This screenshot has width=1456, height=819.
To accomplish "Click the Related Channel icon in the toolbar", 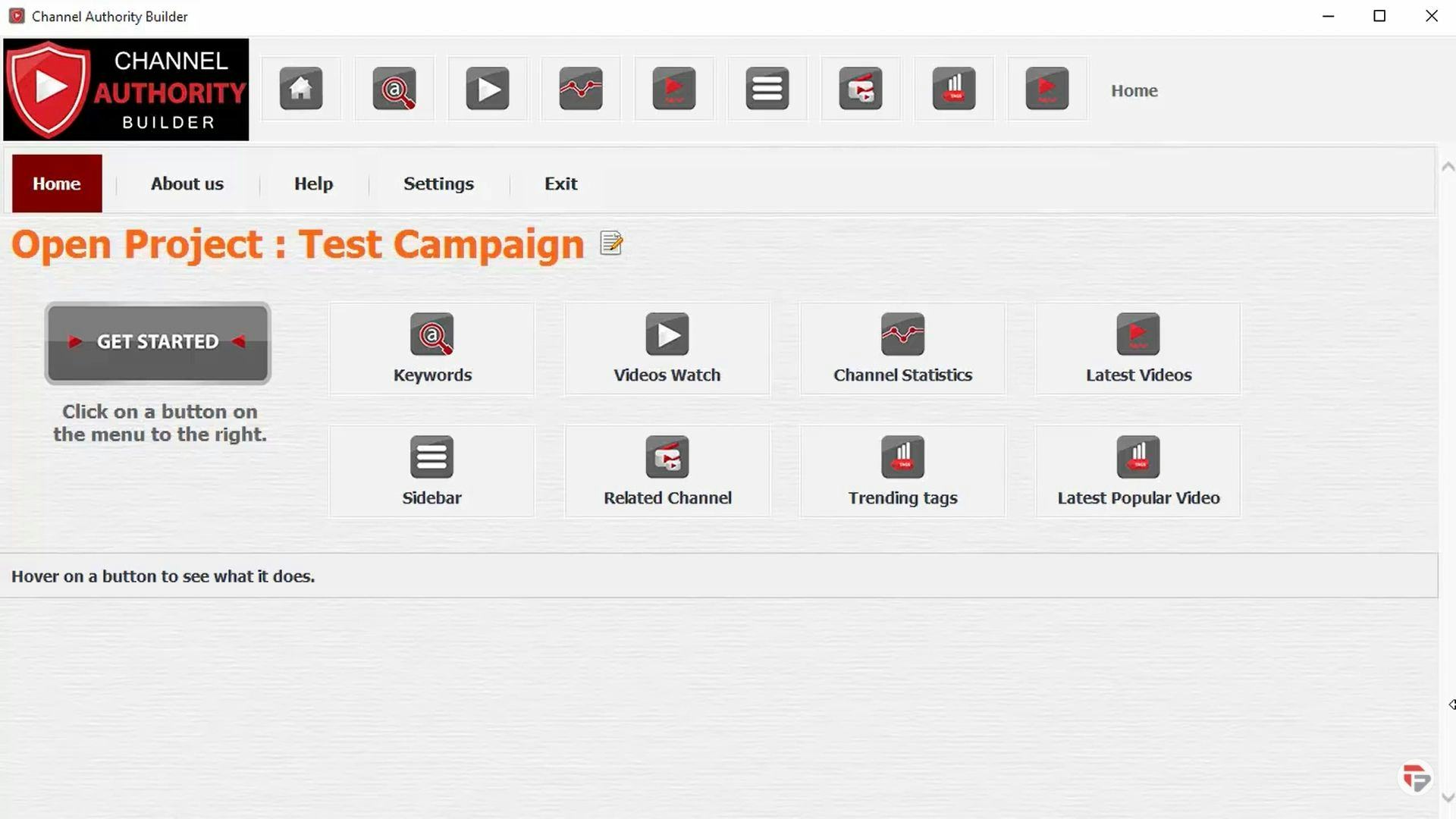I will click(861, 89).
